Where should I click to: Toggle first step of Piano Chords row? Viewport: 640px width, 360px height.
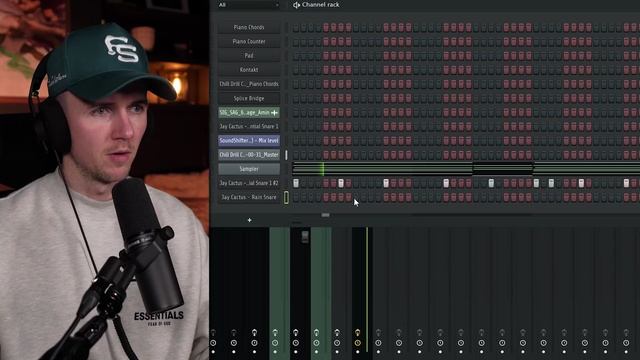(x=296, y=28)
